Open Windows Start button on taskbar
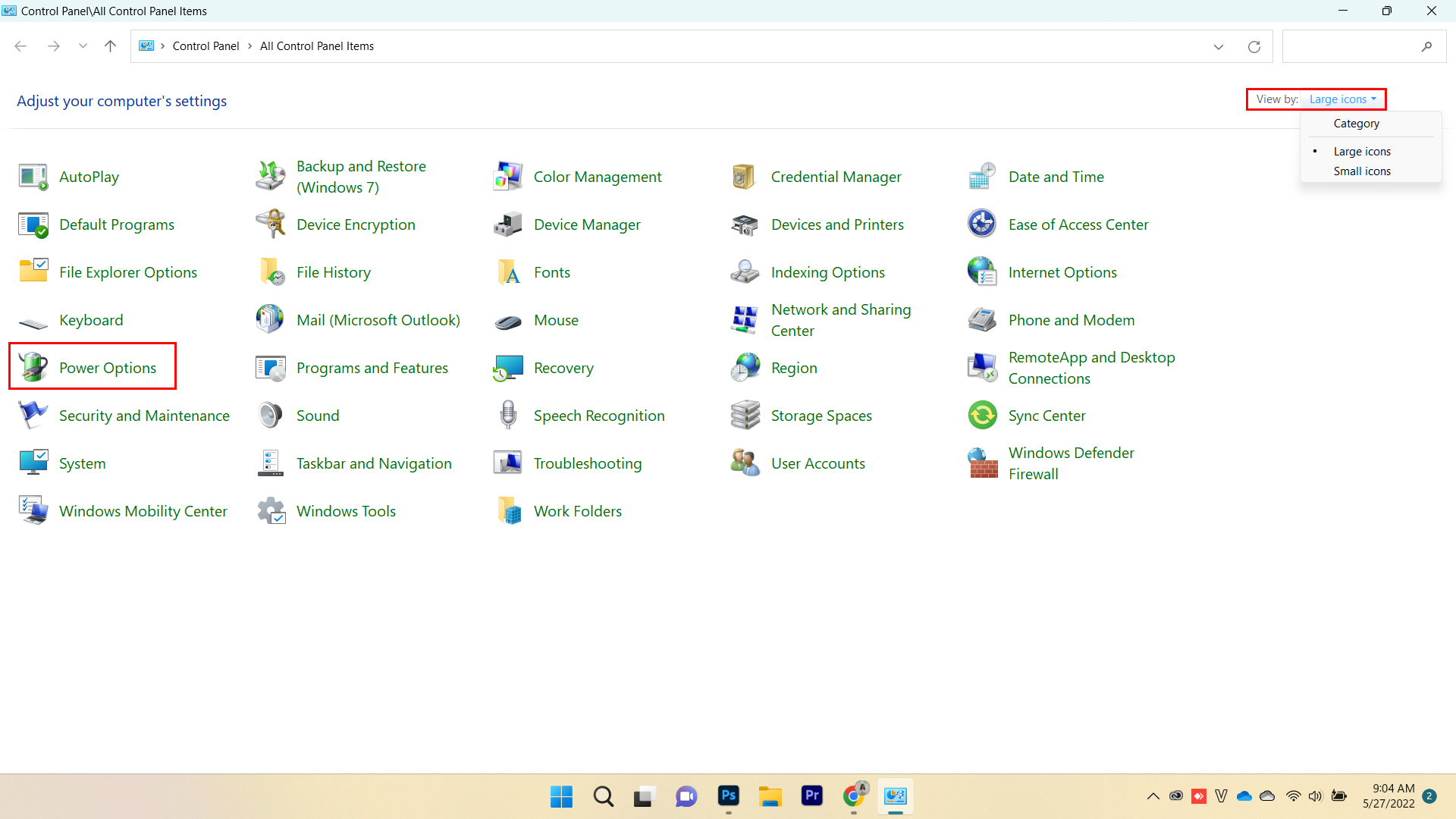 click(561, 796)
